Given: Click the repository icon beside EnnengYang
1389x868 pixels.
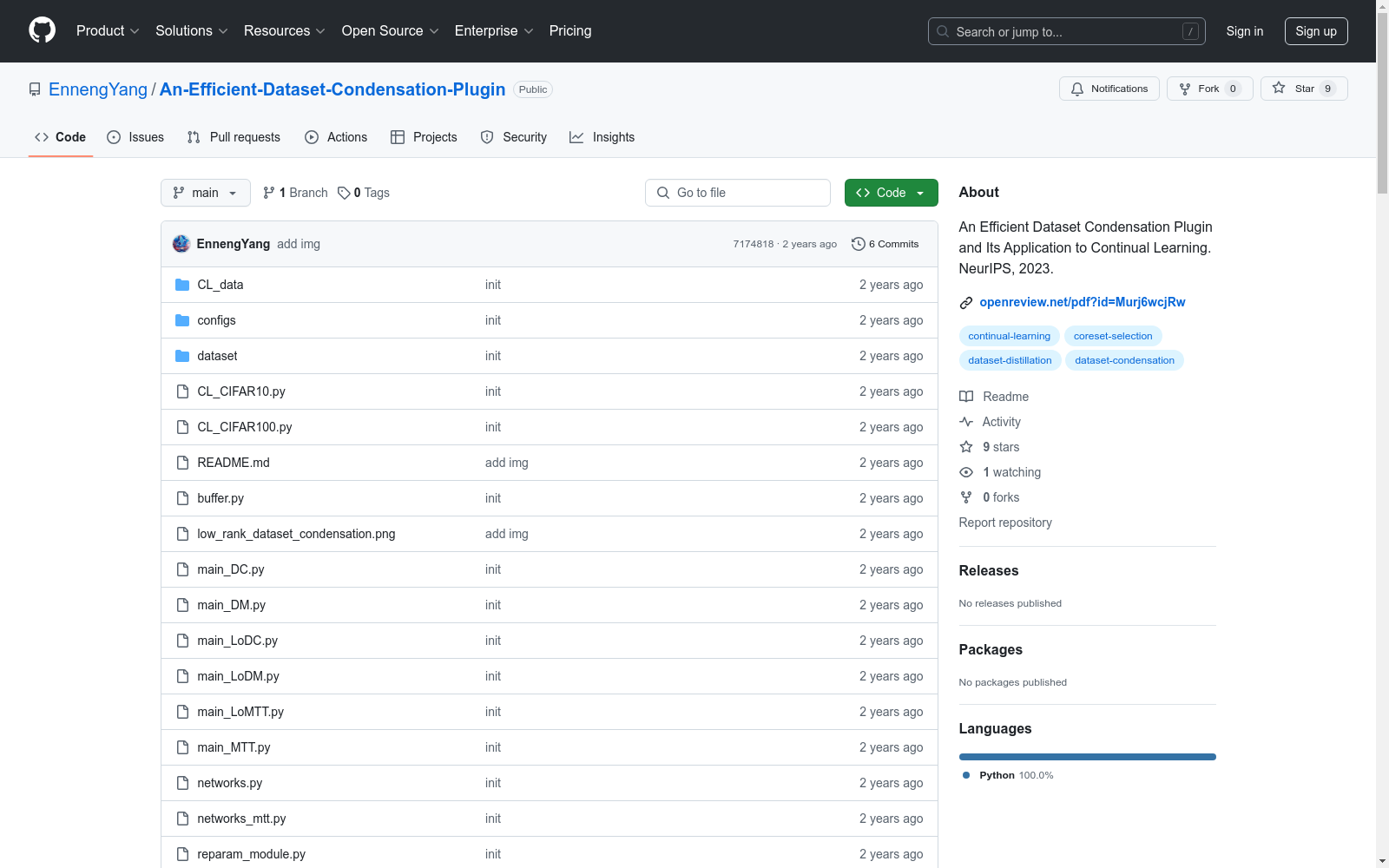Looking at the screenshot, I should point(35,89).
